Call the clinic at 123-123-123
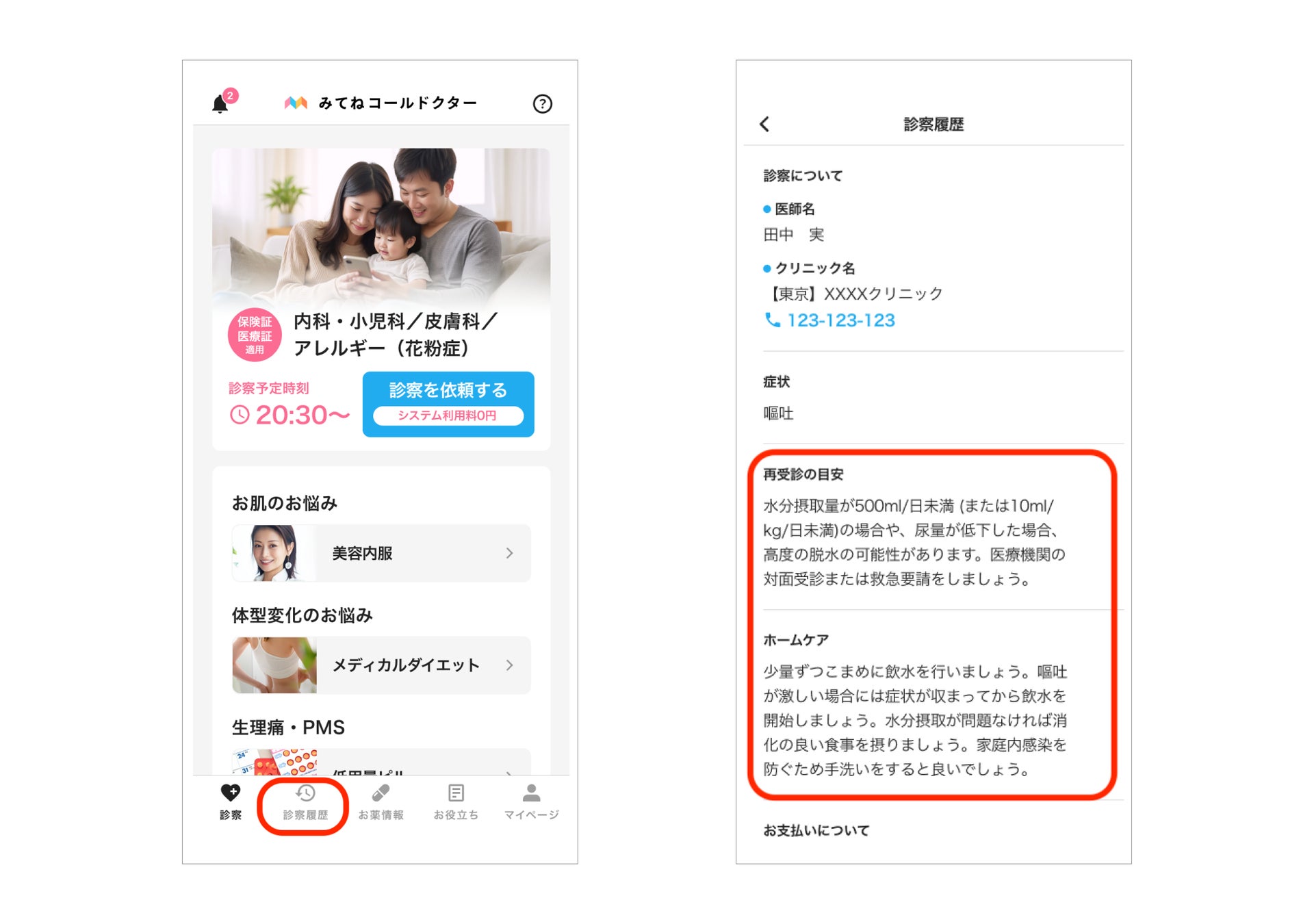 click(x=840, y=320)
